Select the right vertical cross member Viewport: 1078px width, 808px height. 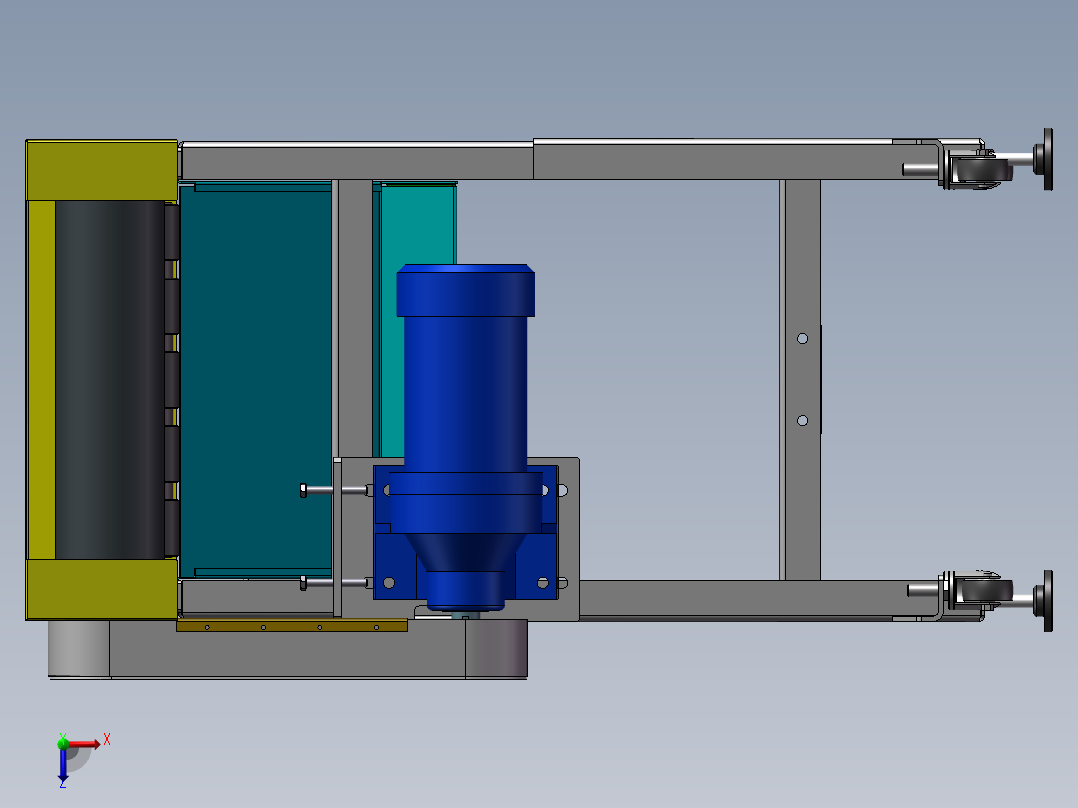coord(800,380)
